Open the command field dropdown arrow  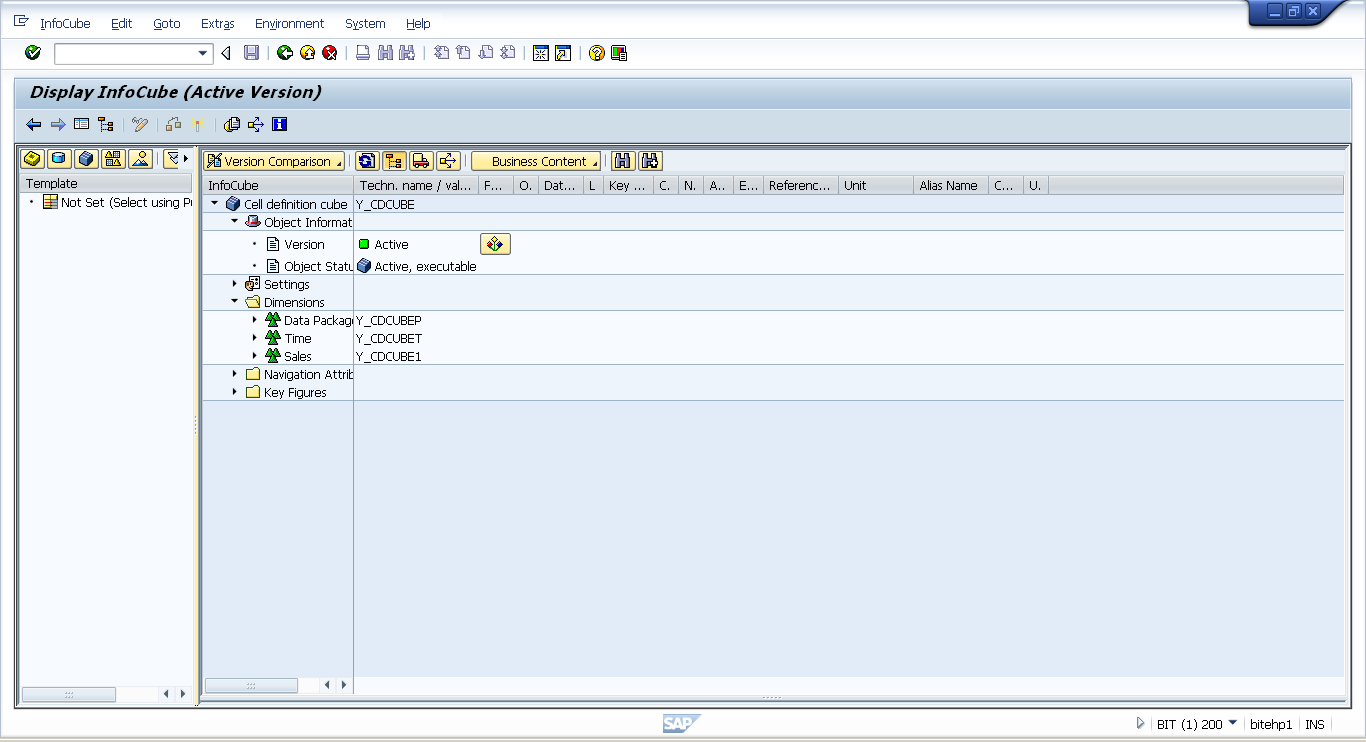[x=204, y=53]
